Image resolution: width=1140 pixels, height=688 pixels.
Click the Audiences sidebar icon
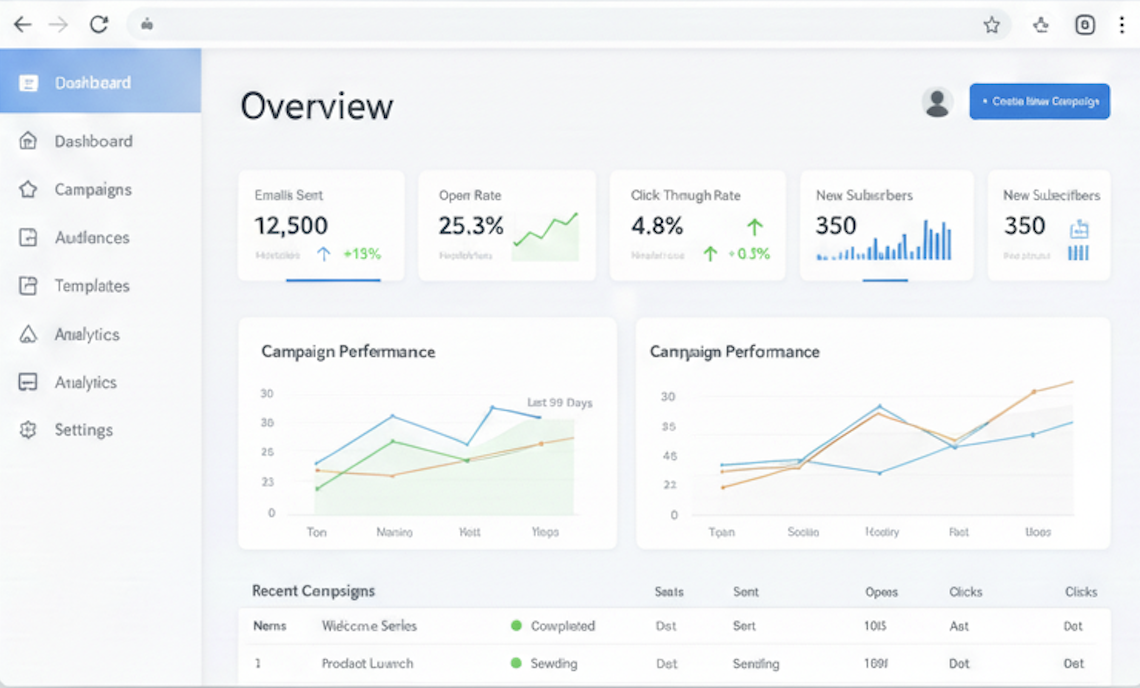click(x=28, y=237)
